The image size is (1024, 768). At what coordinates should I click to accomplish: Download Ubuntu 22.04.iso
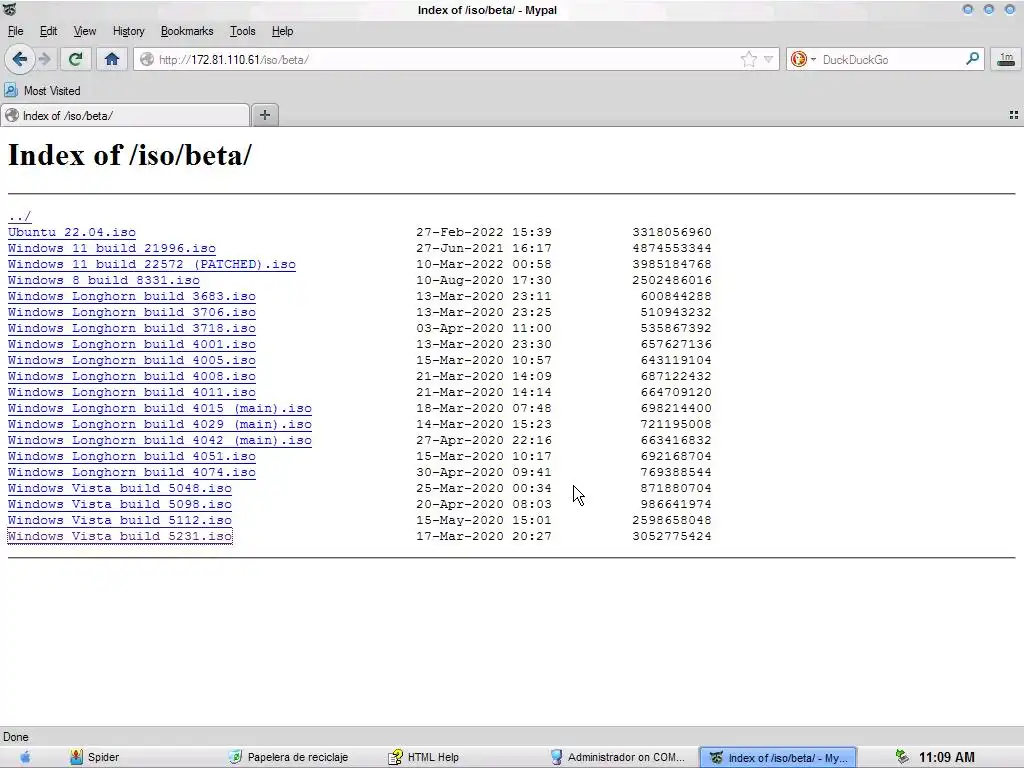click(72, 232)
